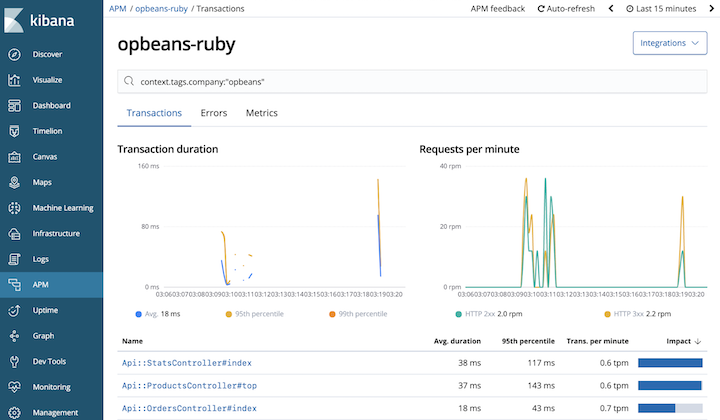This screenshot has width=720, height=420.
Task: Open Dev Tools wrench icon
Action: (14, 362)
